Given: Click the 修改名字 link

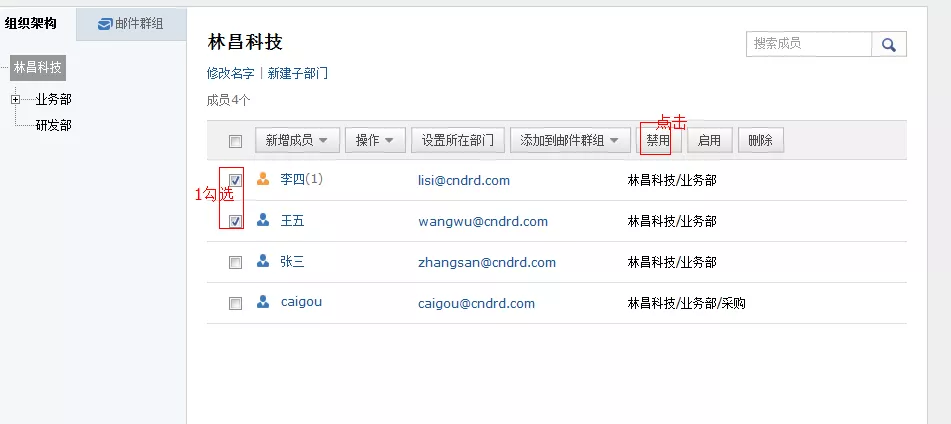Looking at the screenshot, I should [230, 74].
